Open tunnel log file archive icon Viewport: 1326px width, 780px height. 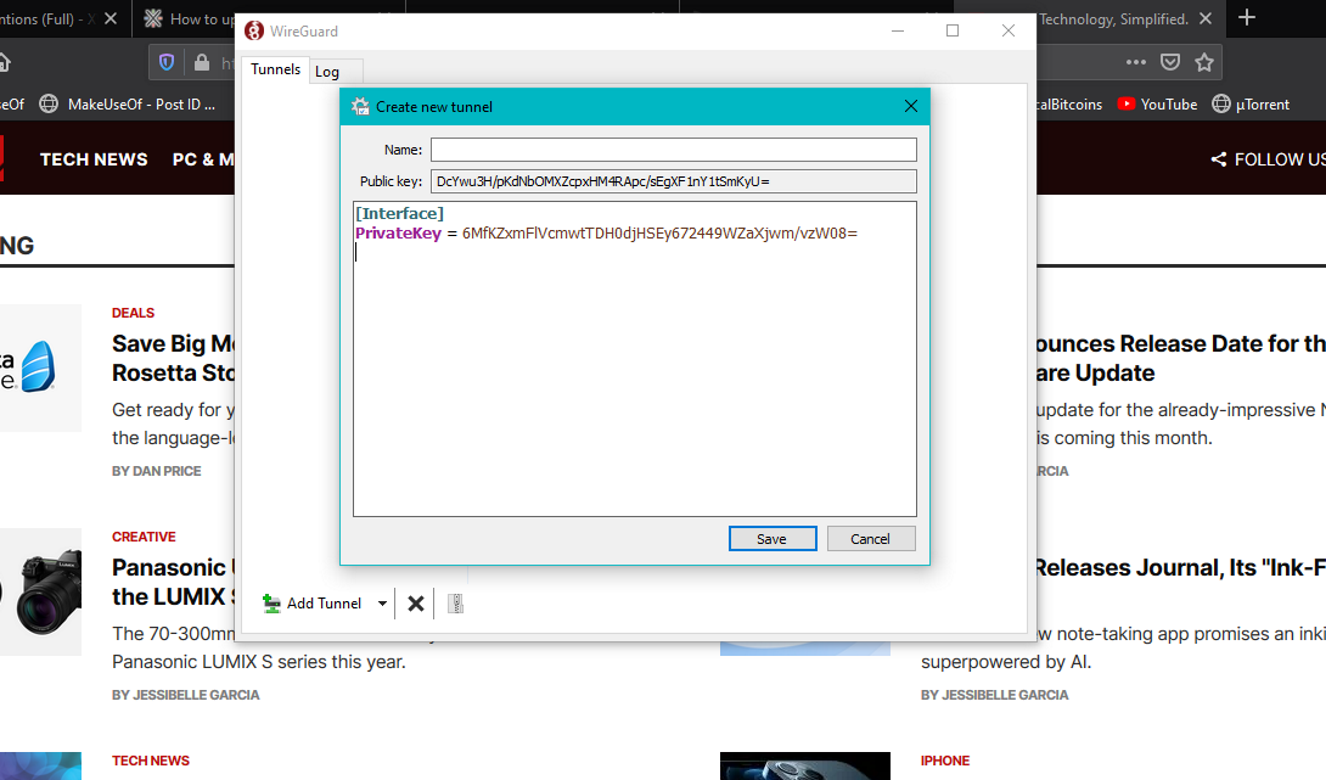[455, 603]
